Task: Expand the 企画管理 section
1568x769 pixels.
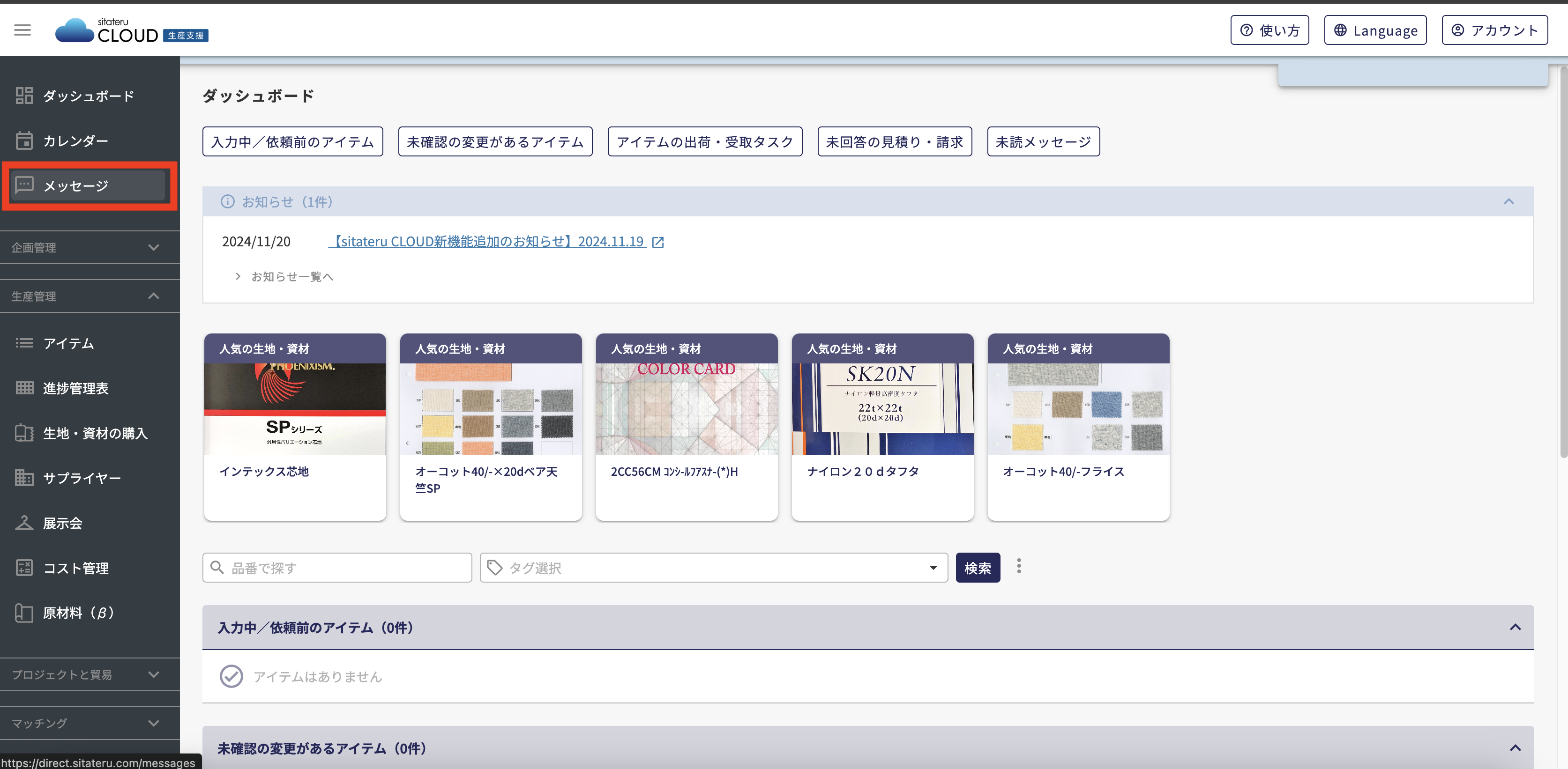Action: [90, 247]
